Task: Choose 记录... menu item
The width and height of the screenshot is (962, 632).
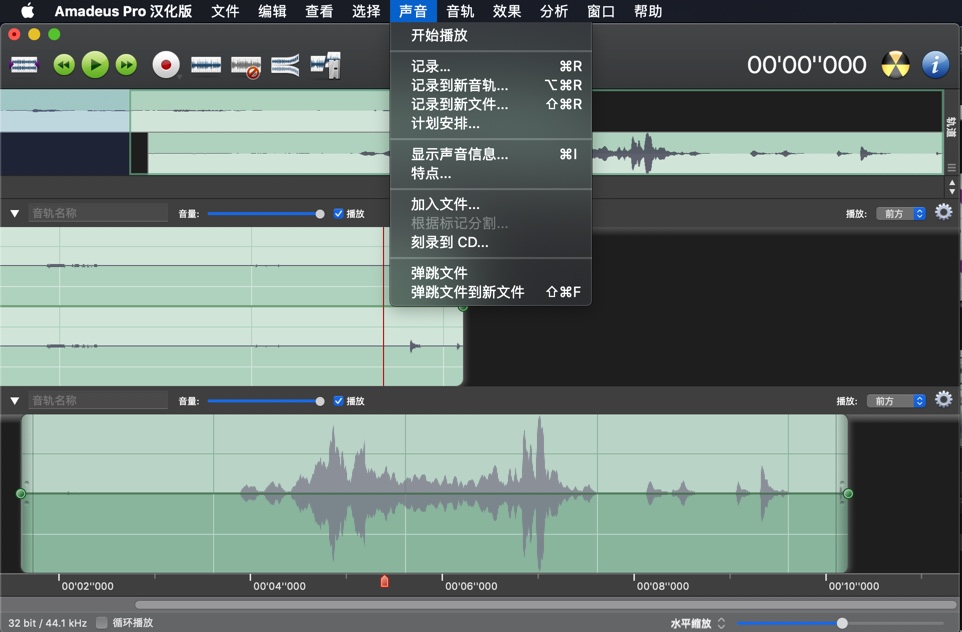Action: pyautogui.click(x=491, y=66)
